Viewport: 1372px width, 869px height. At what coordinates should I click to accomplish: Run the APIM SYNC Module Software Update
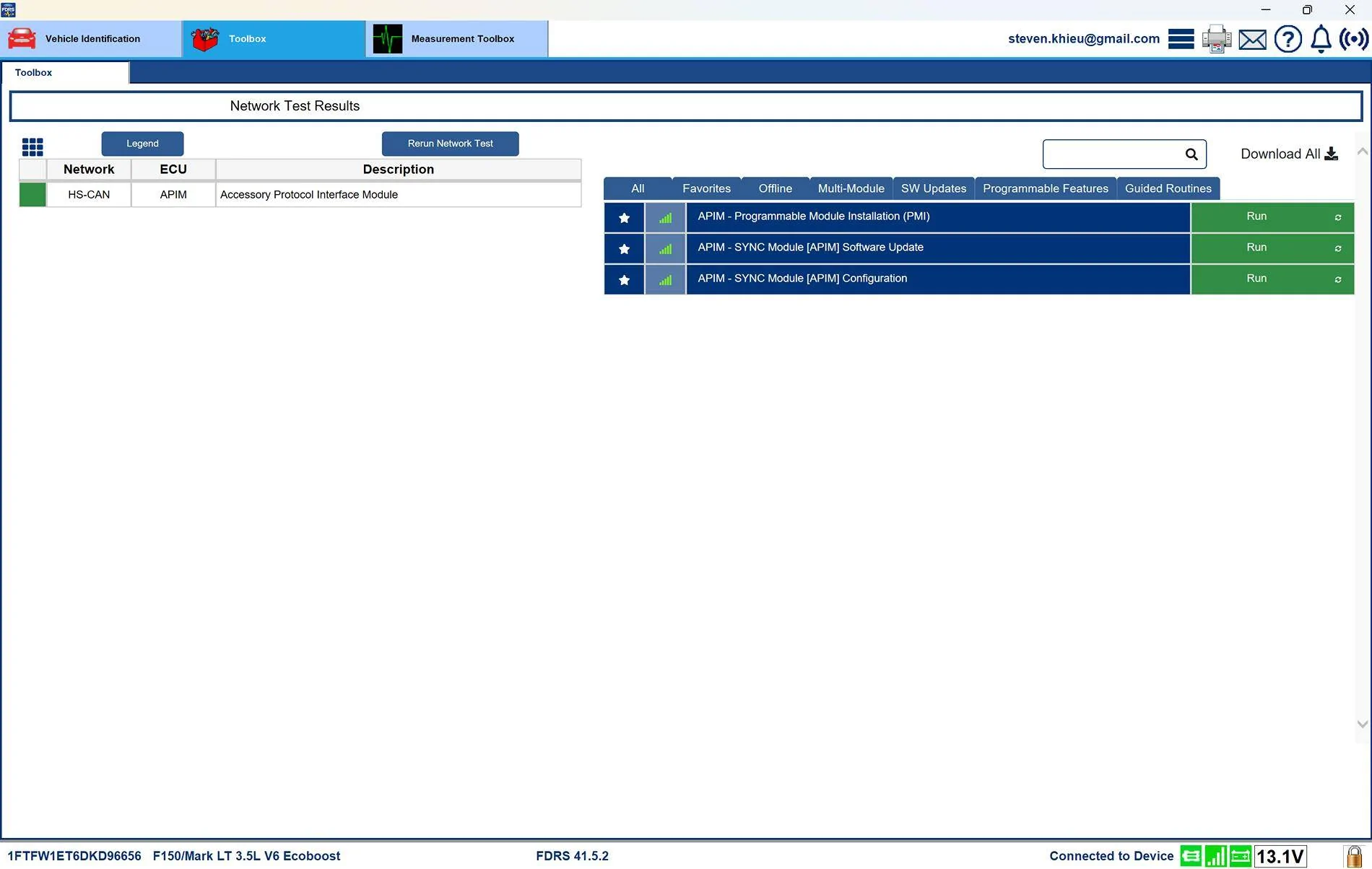click(x=1256, y=248)
